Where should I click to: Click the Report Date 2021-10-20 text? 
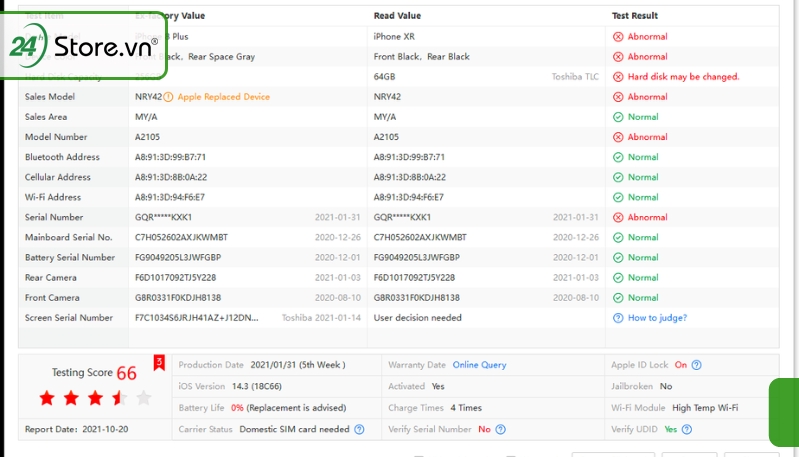tap(76, 429)
